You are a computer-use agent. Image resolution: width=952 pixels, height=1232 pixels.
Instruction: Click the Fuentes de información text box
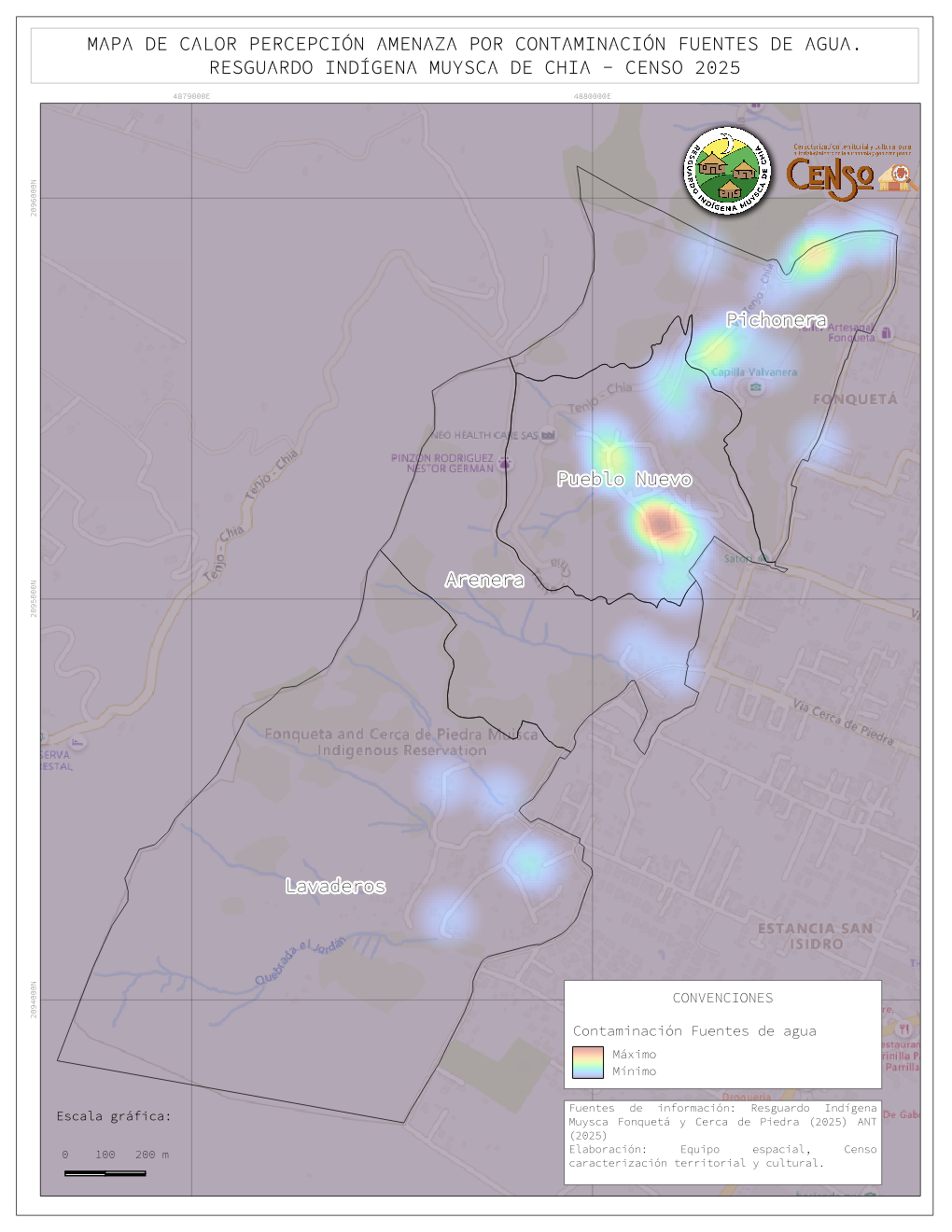point(722,1135)
